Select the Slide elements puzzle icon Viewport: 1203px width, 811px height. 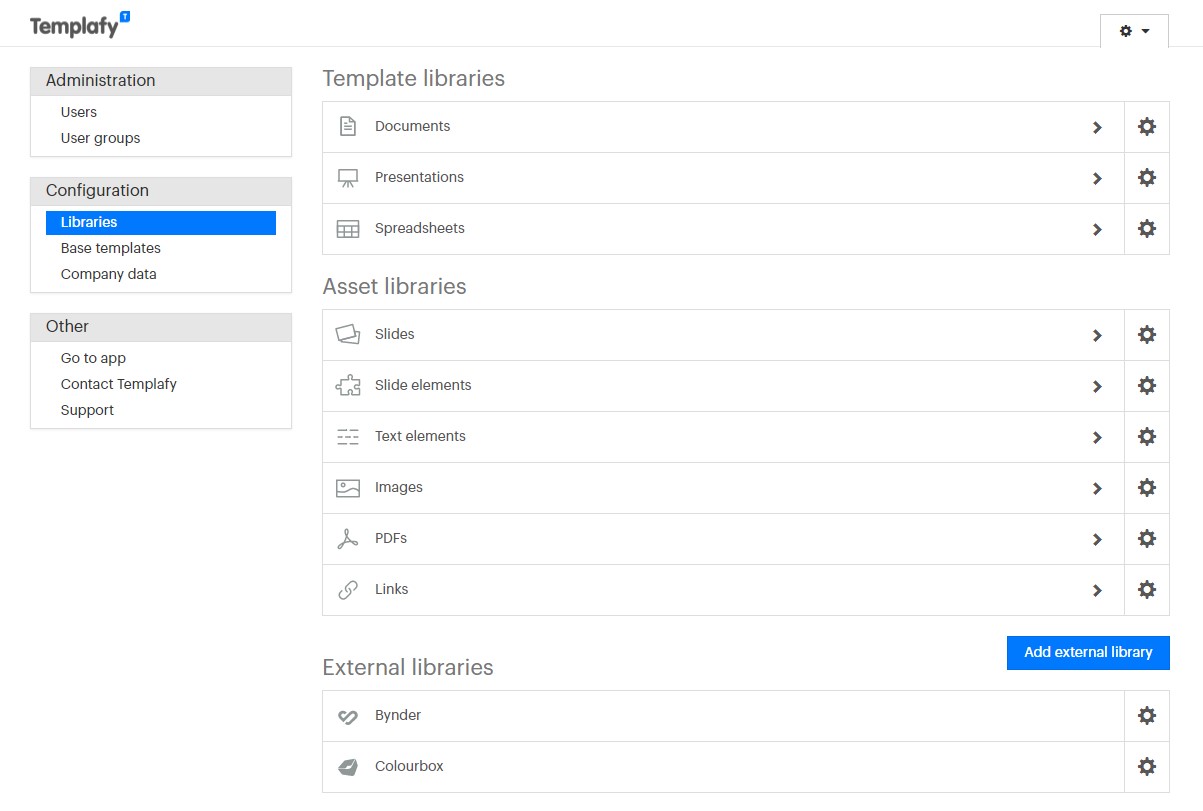[x=348, y=386]
